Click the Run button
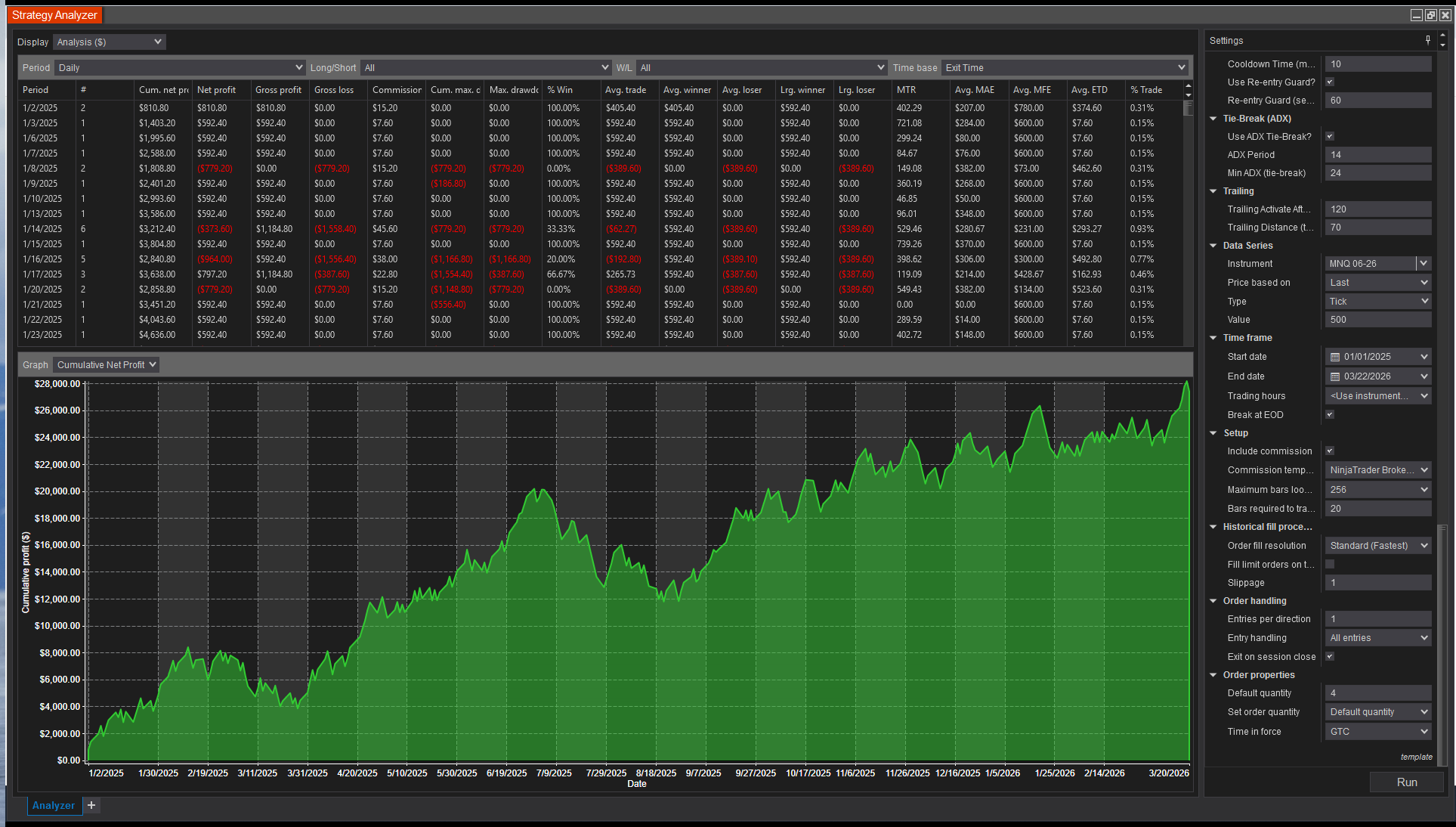The height and width of the screenshot is (827, 1456). coord(1406,782)
